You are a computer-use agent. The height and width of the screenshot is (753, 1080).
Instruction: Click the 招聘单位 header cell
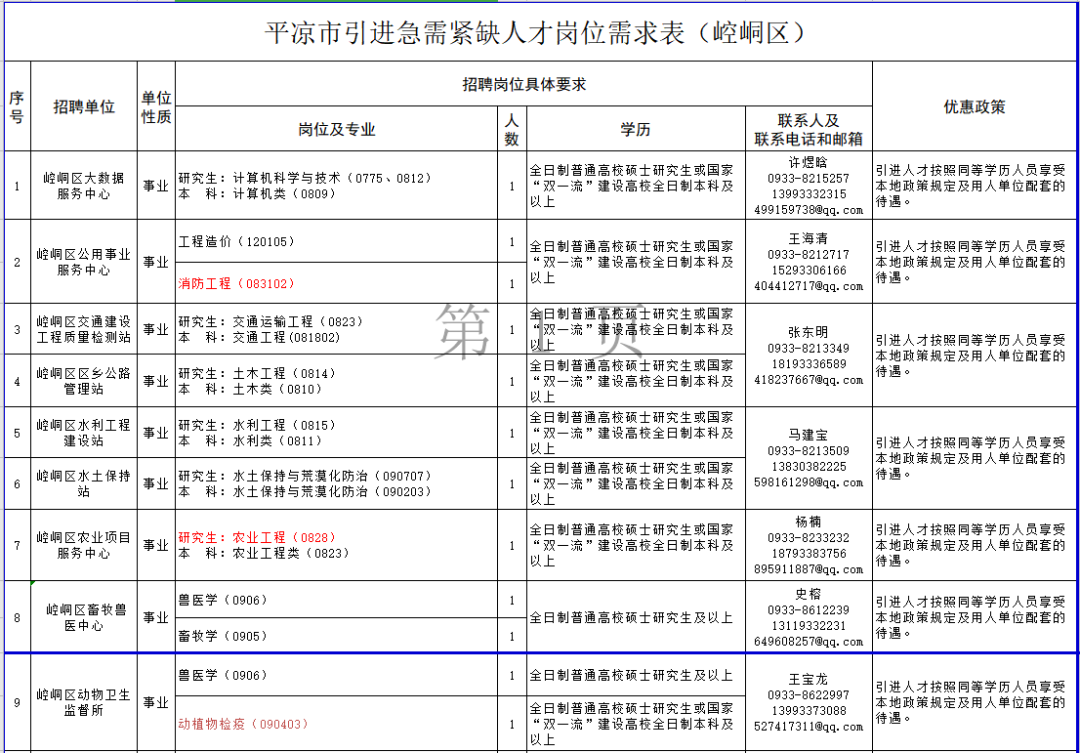[84, 107]
